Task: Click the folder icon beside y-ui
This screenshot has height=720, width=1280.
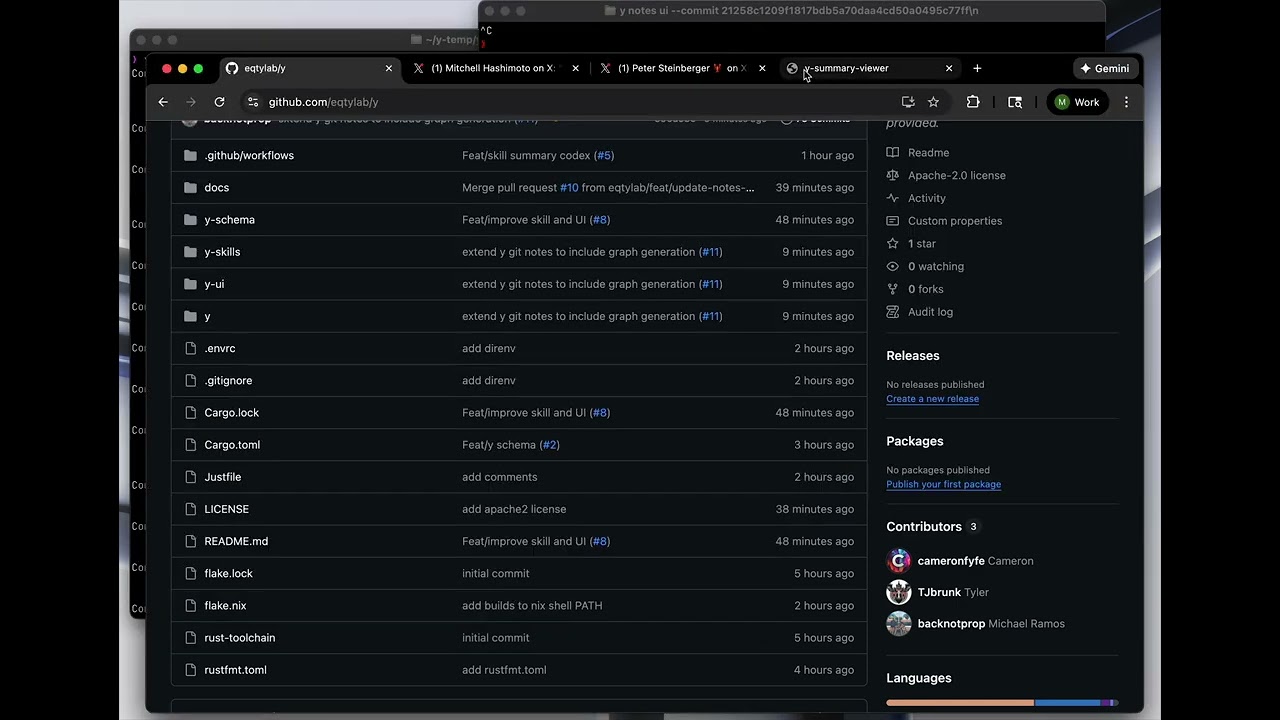Action: (x=190, y=284)
